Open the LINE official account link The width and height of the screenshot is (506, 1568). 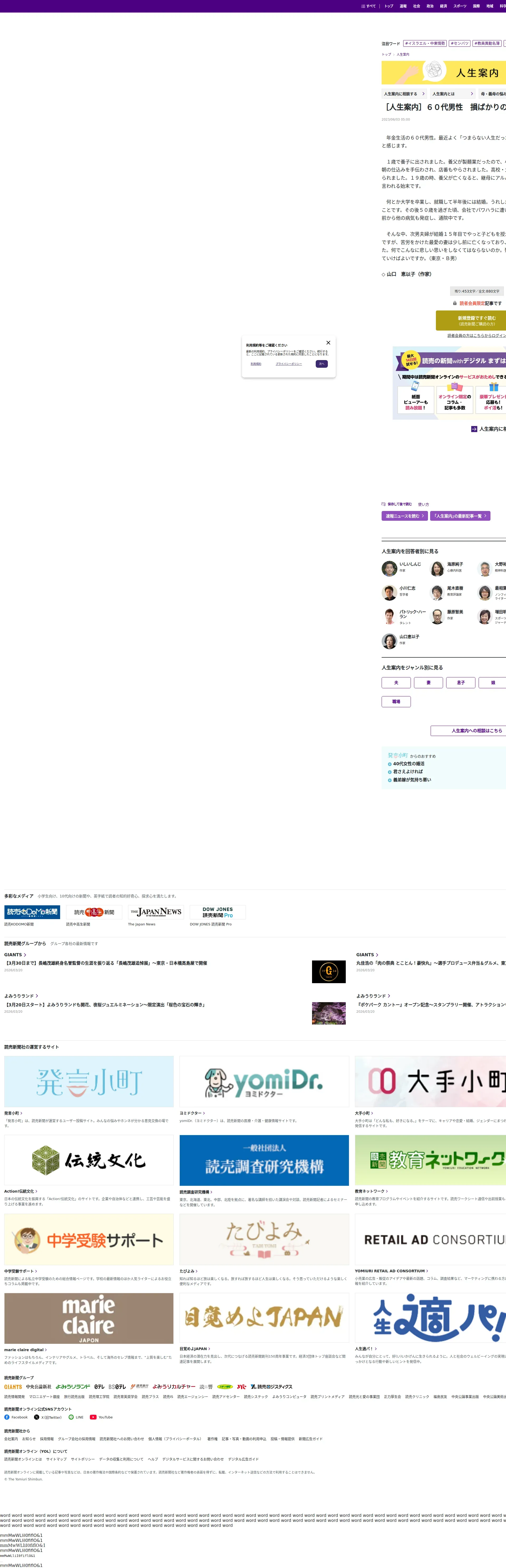[x=76, y=1417]
